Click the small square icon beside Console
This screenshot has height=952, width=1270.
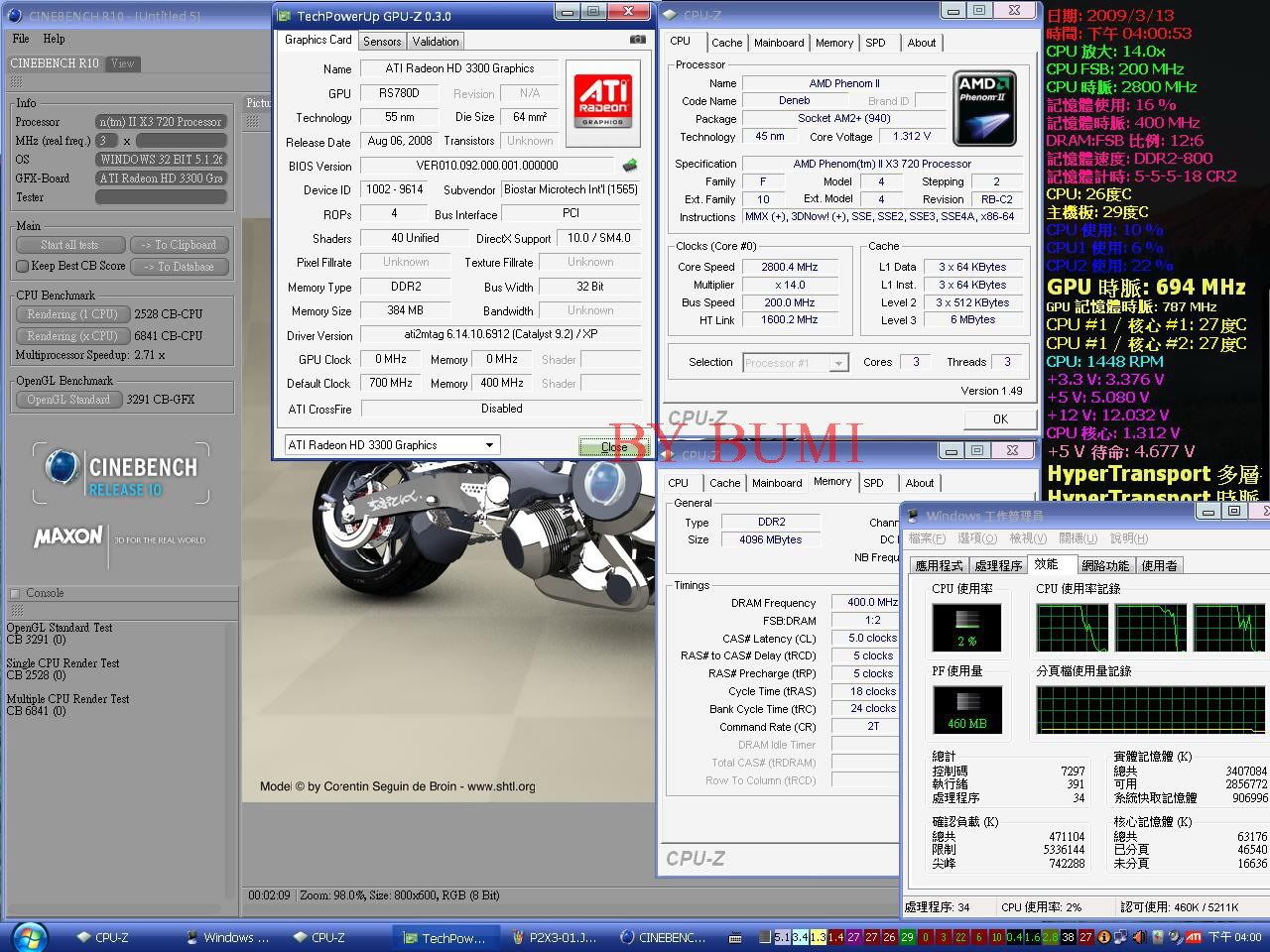click(x=15, y=593)
